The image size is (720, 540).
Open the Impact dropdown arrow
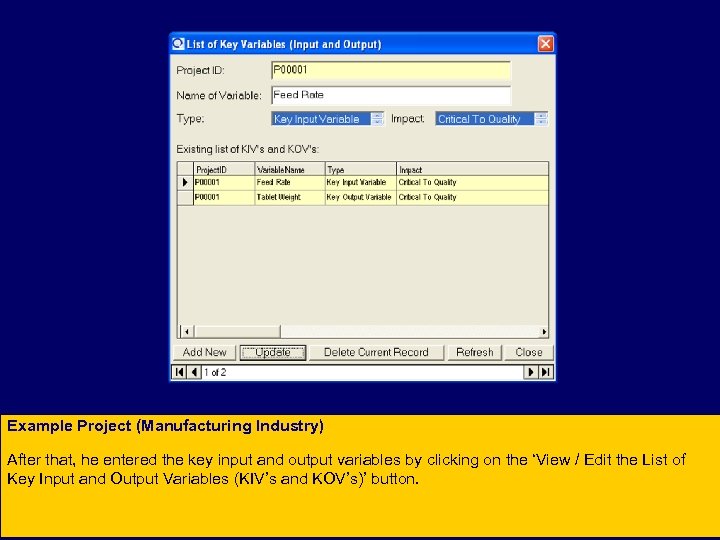[541, 119]
